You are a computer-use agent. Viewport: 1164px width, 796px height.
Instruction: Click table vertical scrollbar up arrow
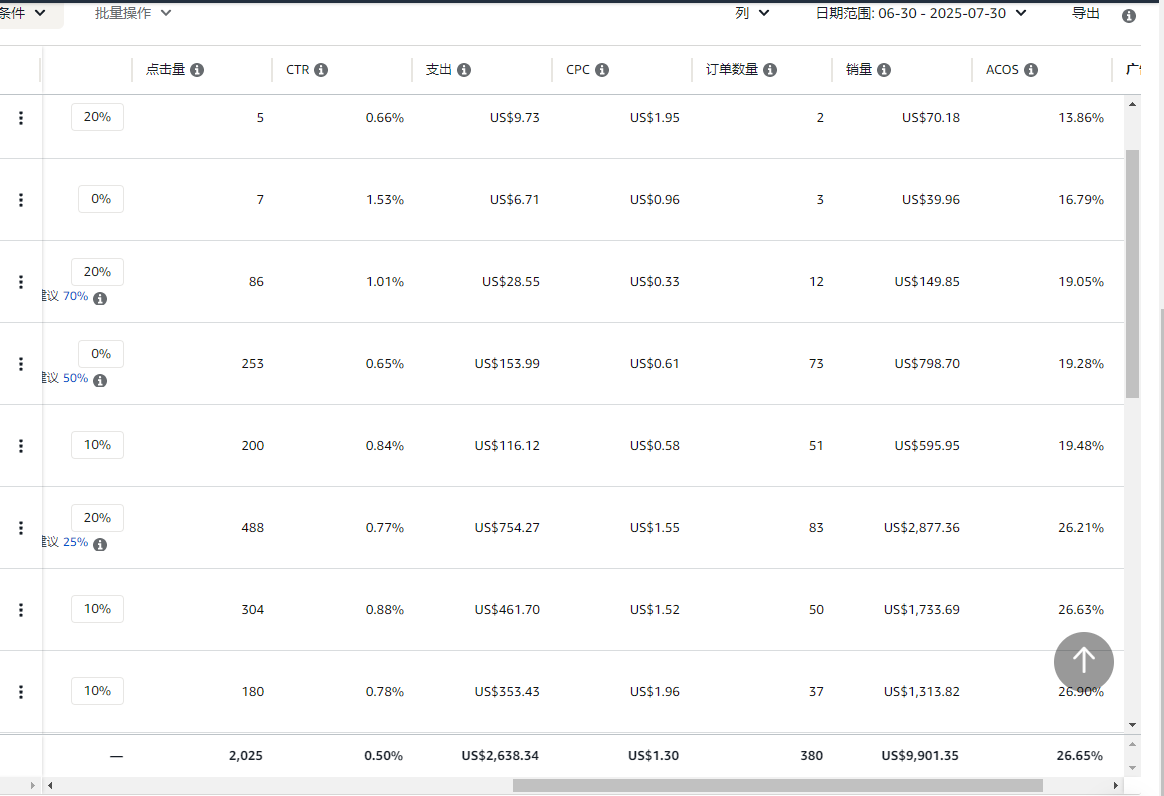click(x=1132, y=105)
